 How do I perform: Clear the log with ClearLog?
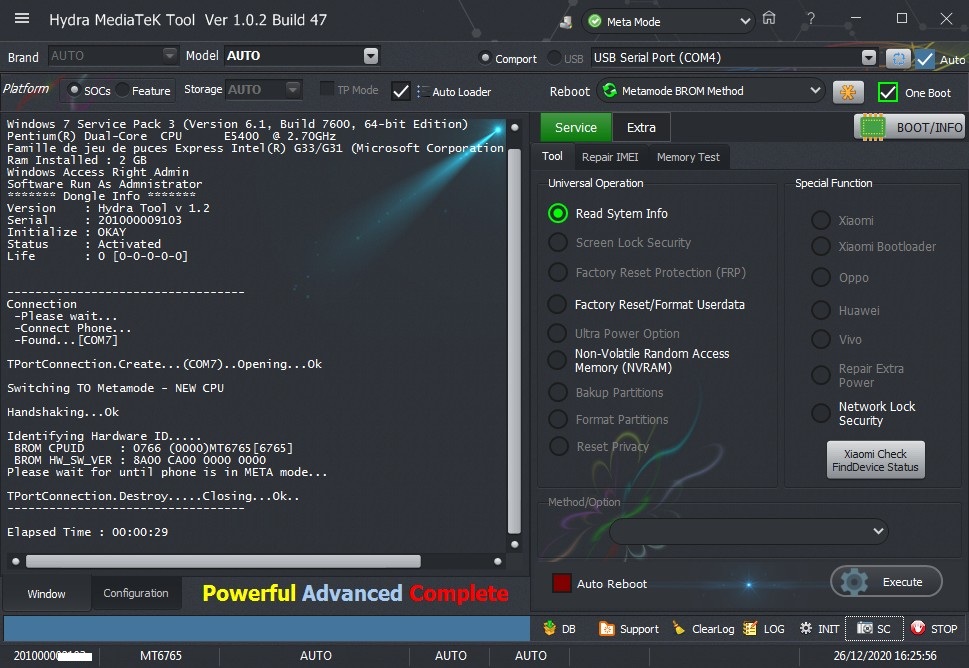(703, 628)
